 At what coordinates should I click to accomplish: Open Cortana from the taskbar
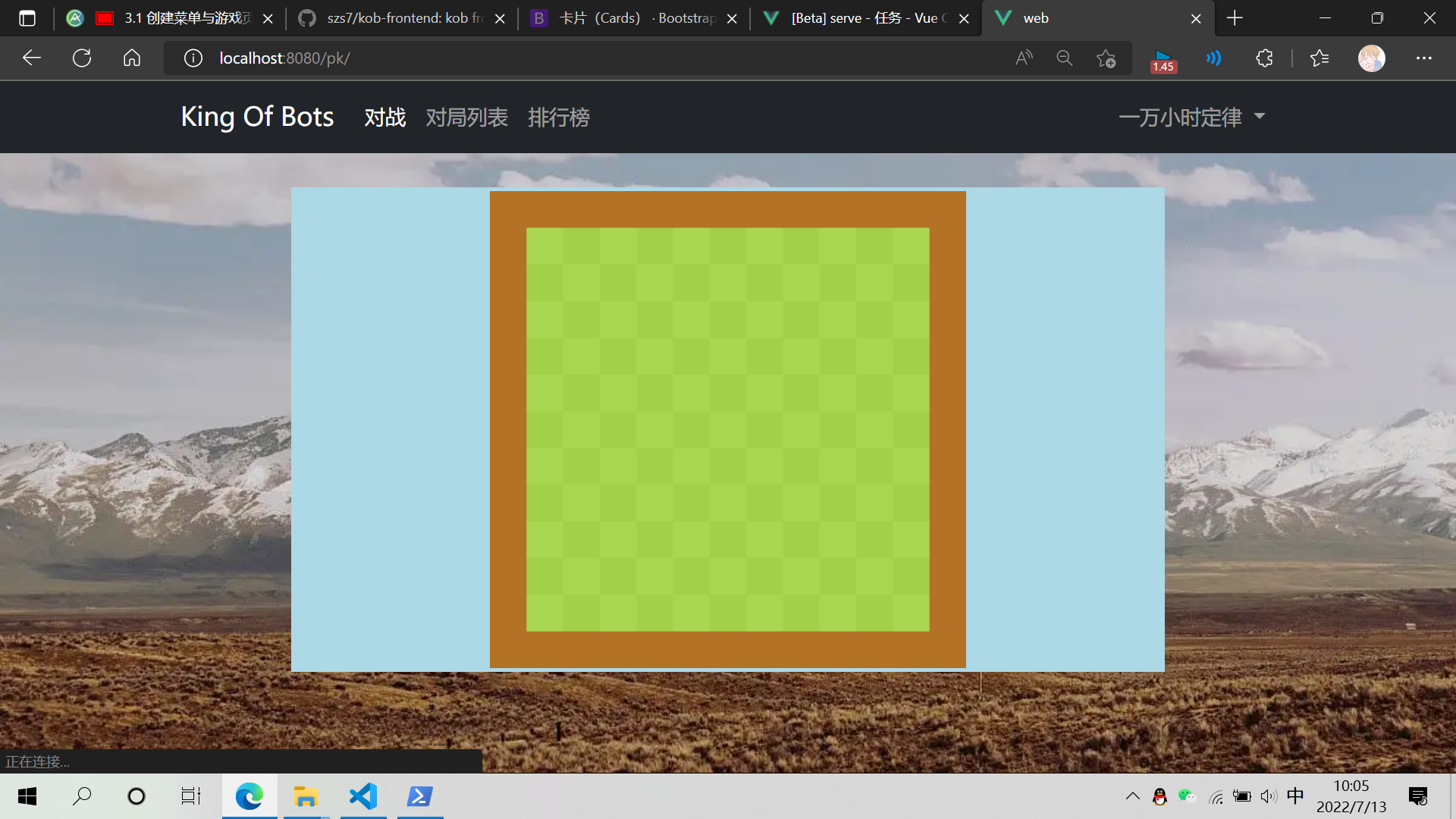point(136,796)
